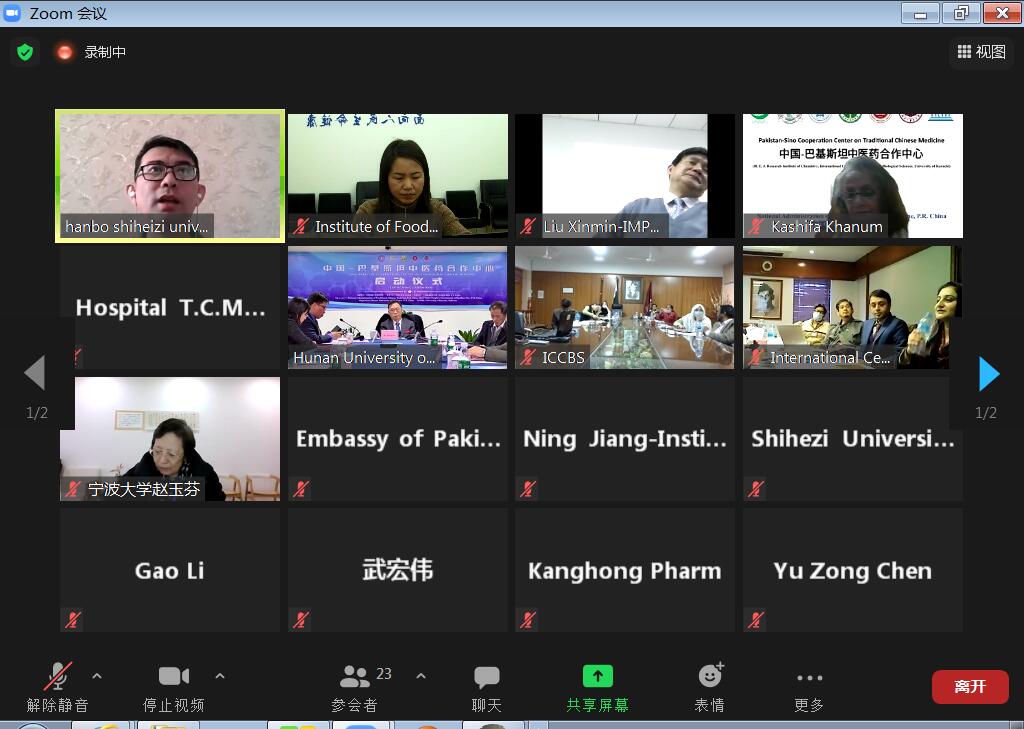Expand audio options arrow beside 解除静音
The width and height of the screenshot is (1024, 729).
pos(97,676)
